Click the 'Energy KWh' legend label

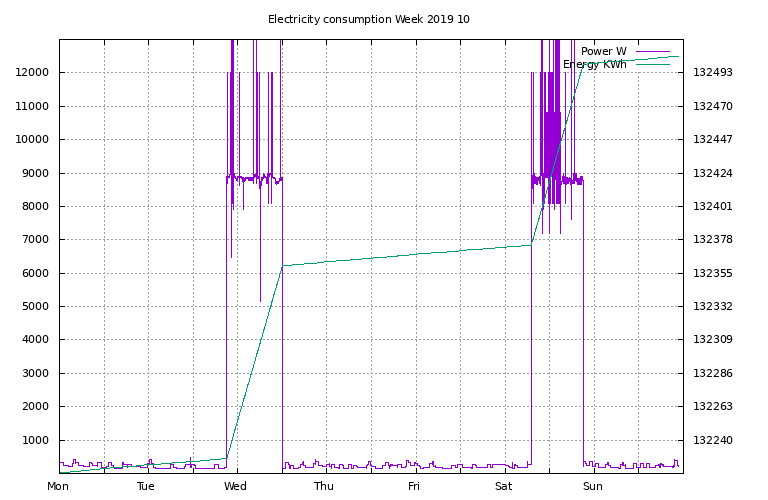[x=595, y=65]
